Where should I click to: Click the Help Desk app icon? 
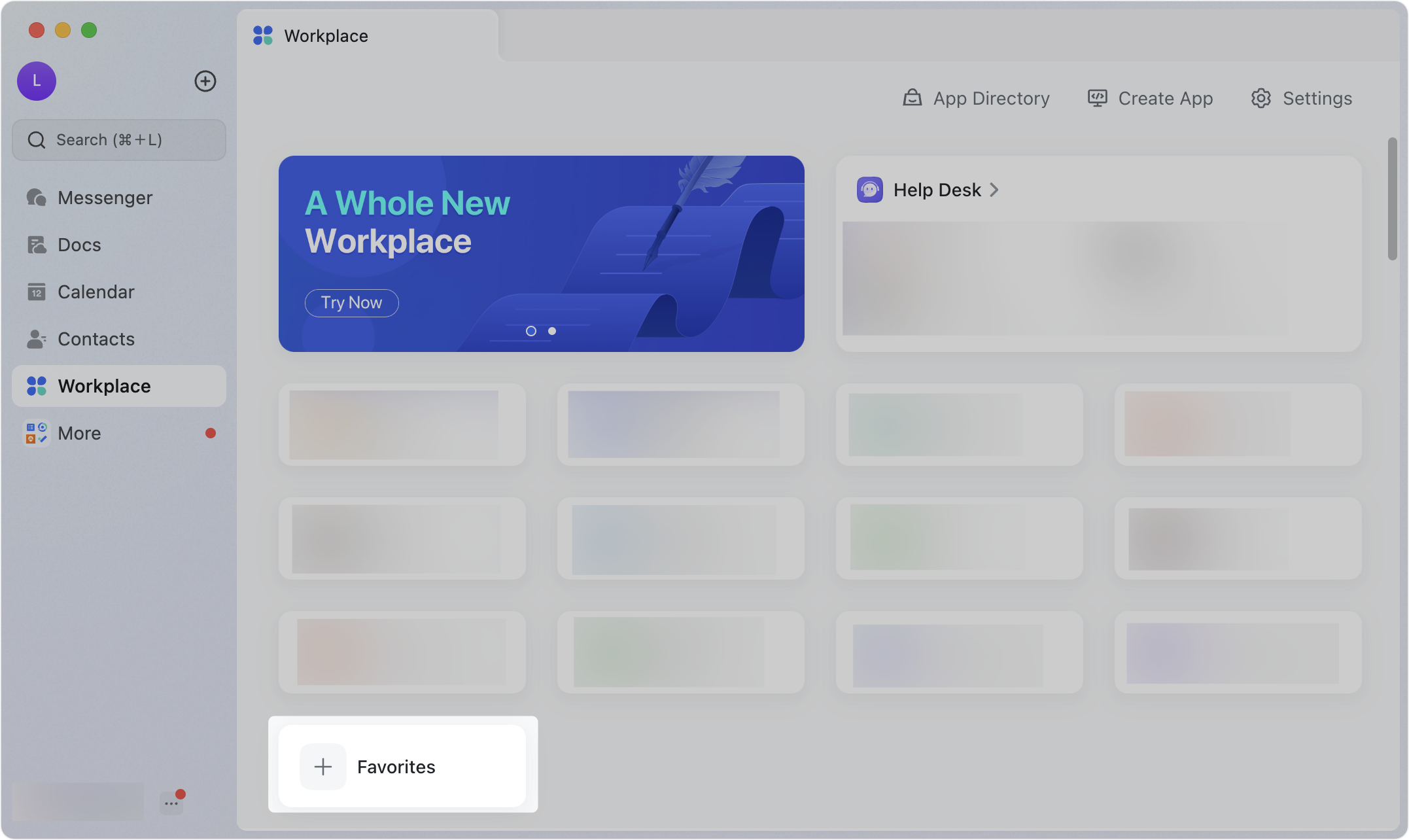[x=870, y=190]
